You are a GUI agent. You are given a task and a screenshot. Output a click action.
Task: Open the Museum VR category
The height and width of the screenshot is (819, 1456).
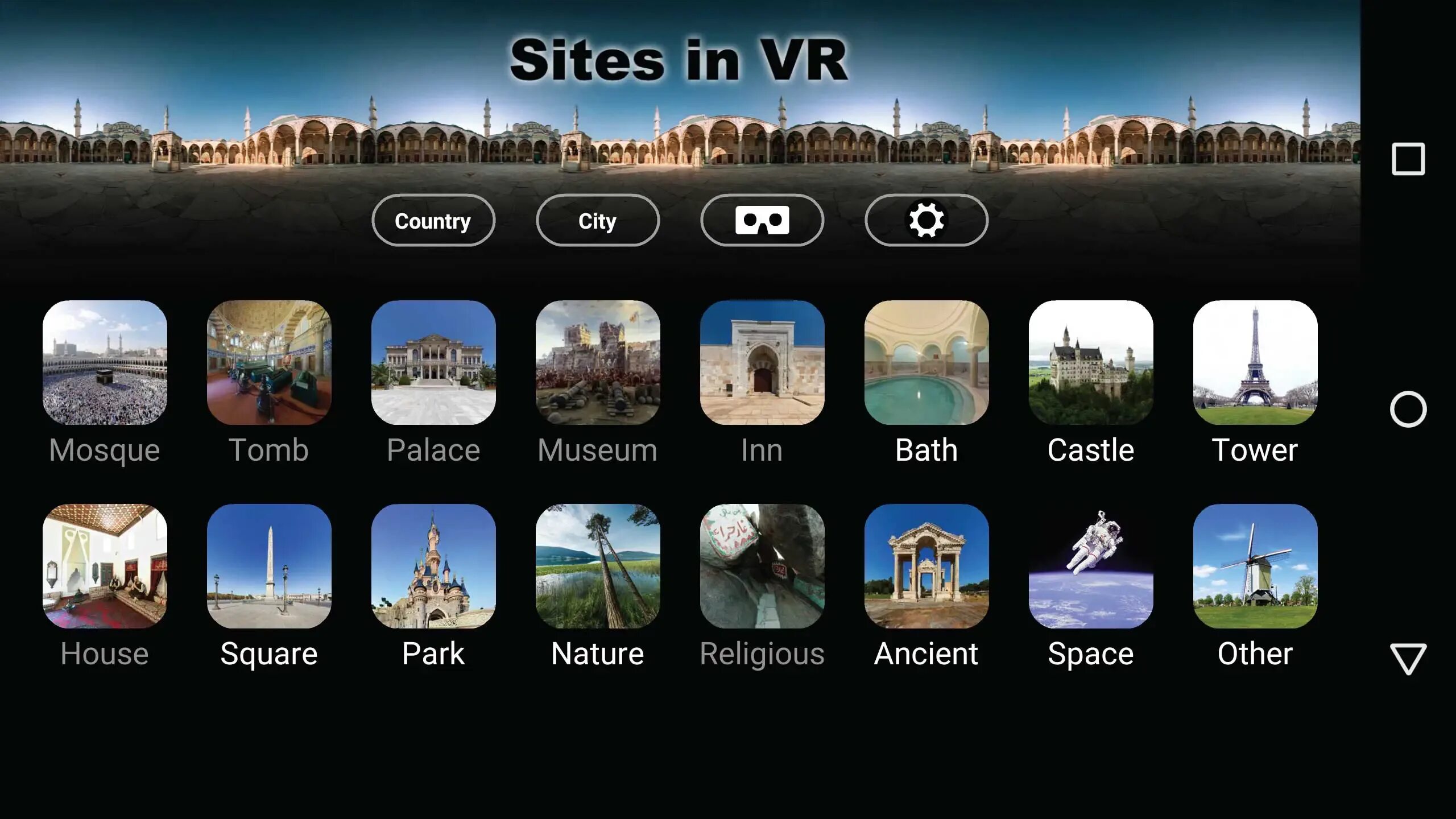coord(598,384)
